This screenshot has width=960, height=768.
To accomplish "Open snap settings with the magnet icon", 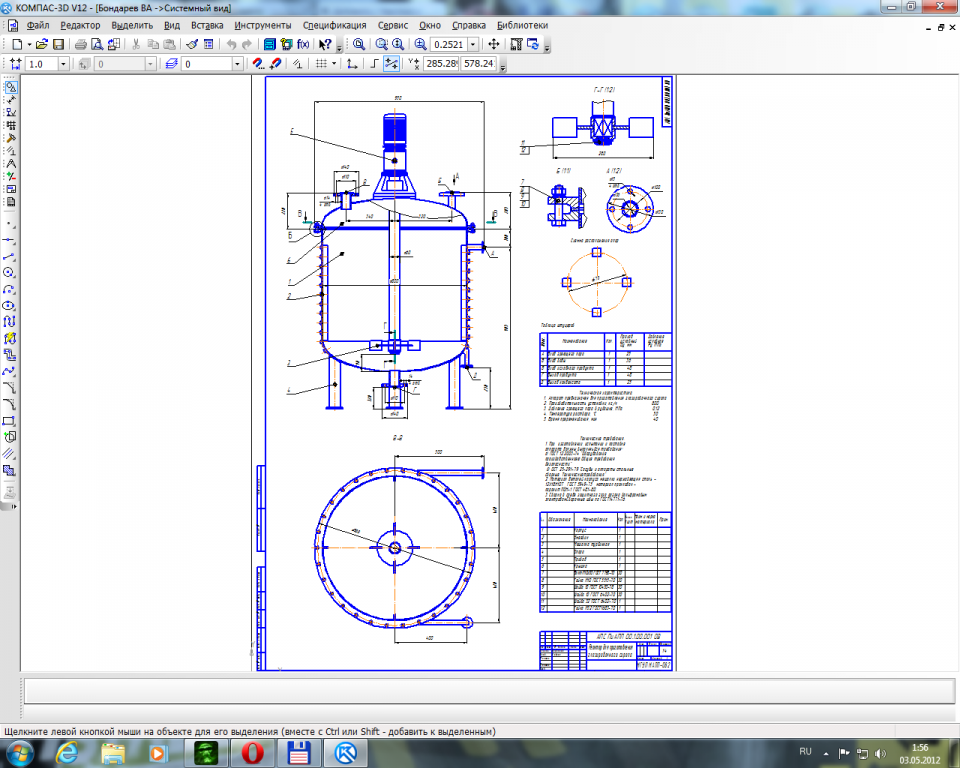I will [258, 64].
